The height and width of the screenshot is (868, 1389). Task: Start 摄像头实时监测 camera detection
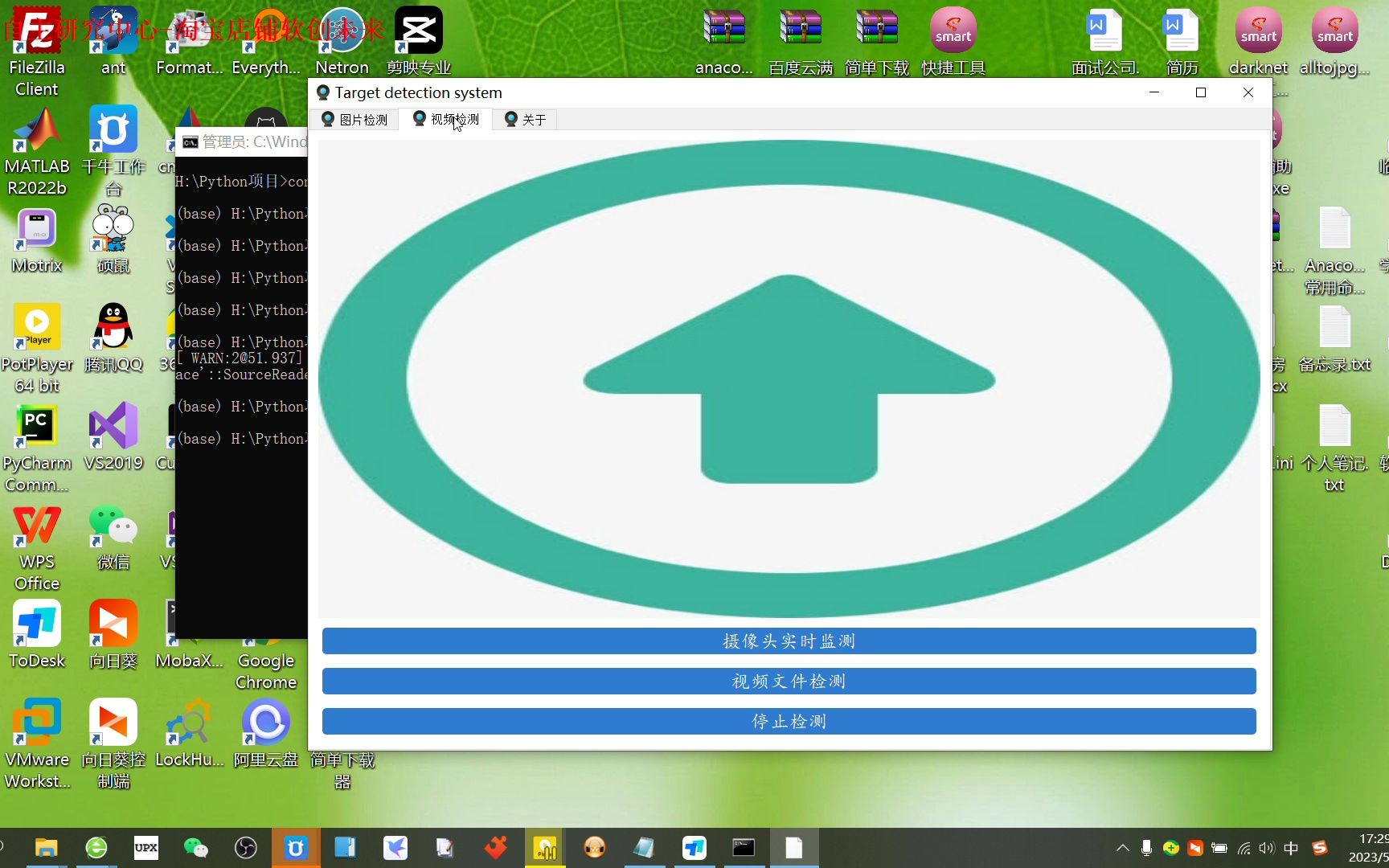pyautogui.click(x=789, y=641)
